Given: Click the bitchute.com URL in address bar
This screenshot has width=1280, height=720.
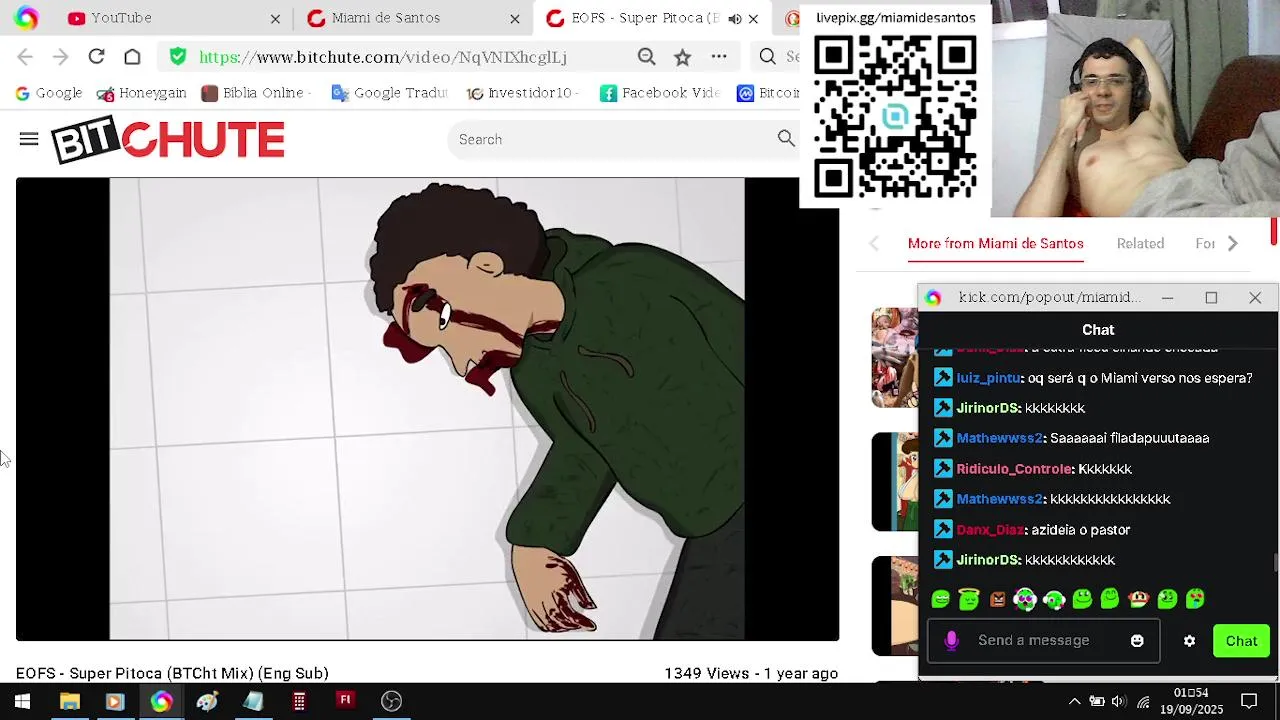Looking at the screenshot, I should tap(383, 57).
